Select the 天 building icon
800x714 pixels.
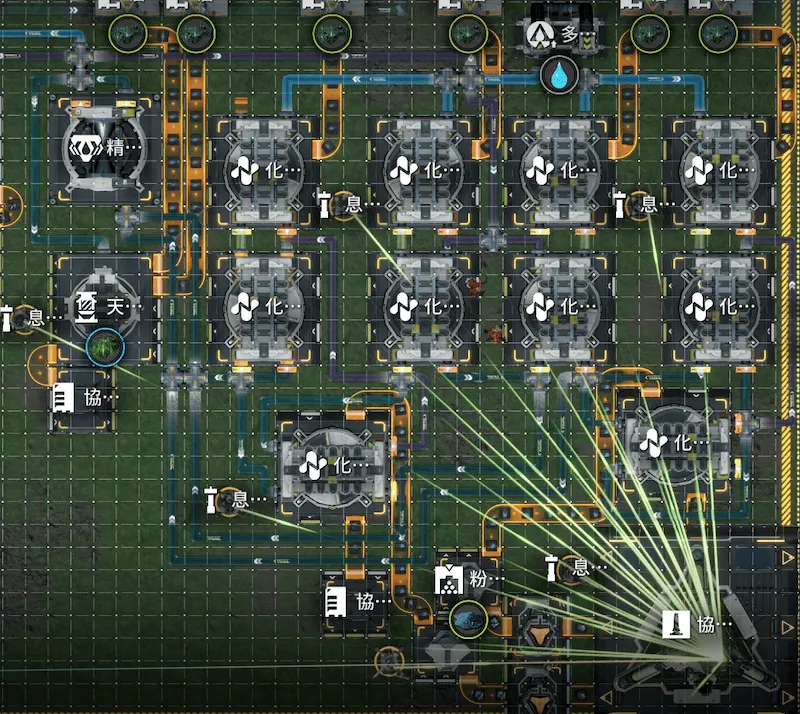point(86,308)
